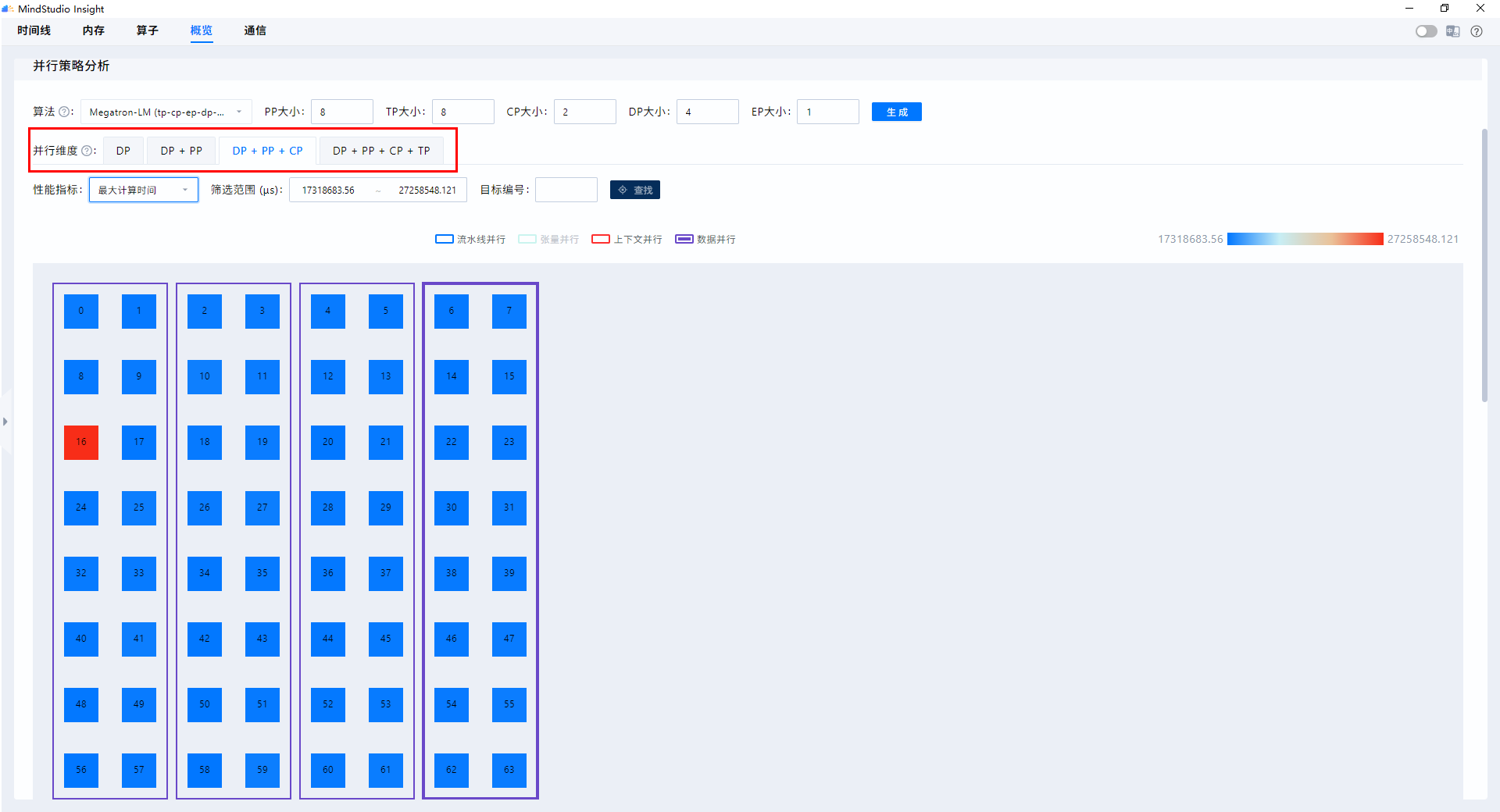Open the 性能指标 最大计算时间 dropdown
The width and height of the screenshot is (1500, 812).
(144, 190)
